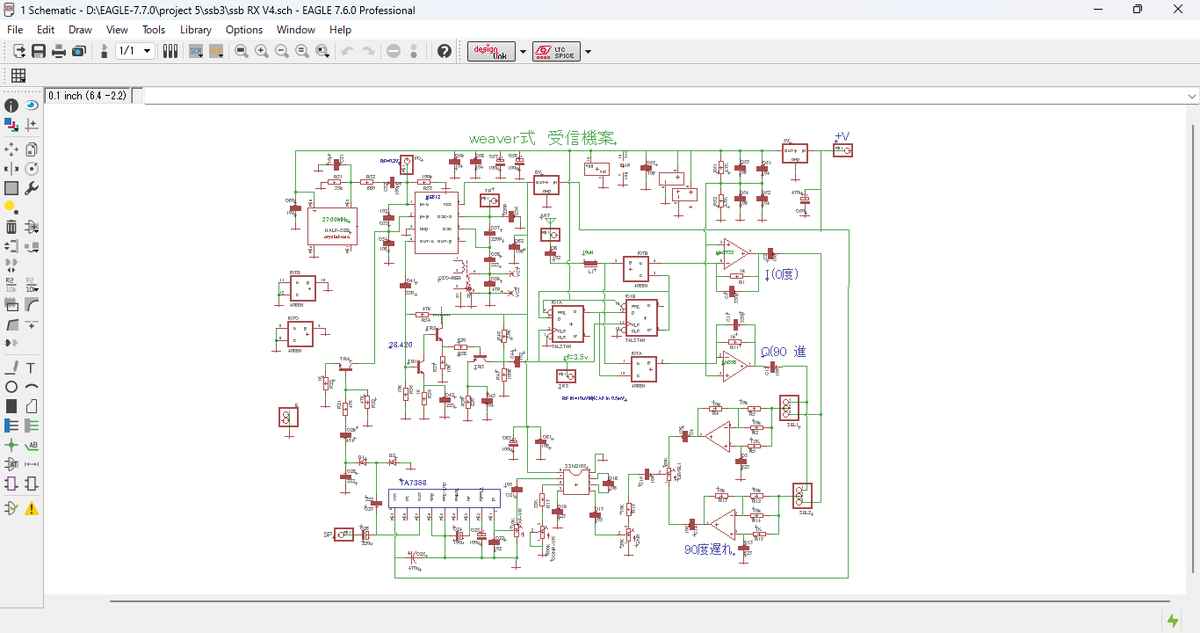
Task: Select the Text tool
Action: (x=31, y=368)
